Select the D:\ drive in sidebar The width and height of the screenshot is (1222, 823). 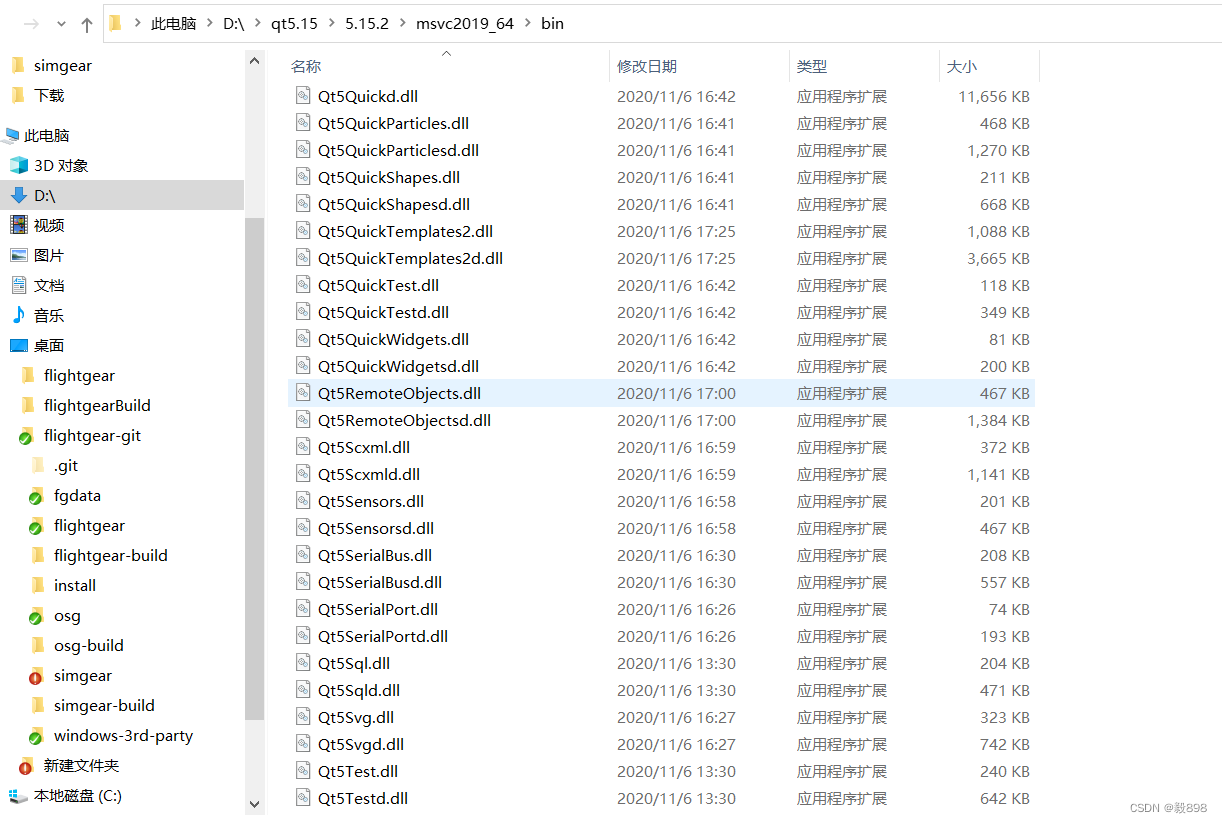pyautogui.click(x=121, y=195)
